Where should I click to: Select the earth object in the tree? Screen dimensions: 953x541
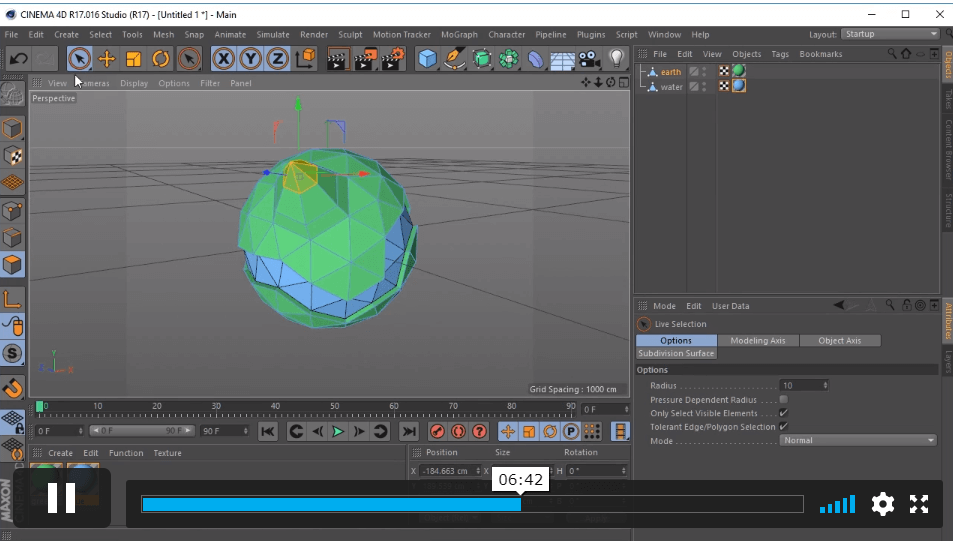click(x=671, y=72)
